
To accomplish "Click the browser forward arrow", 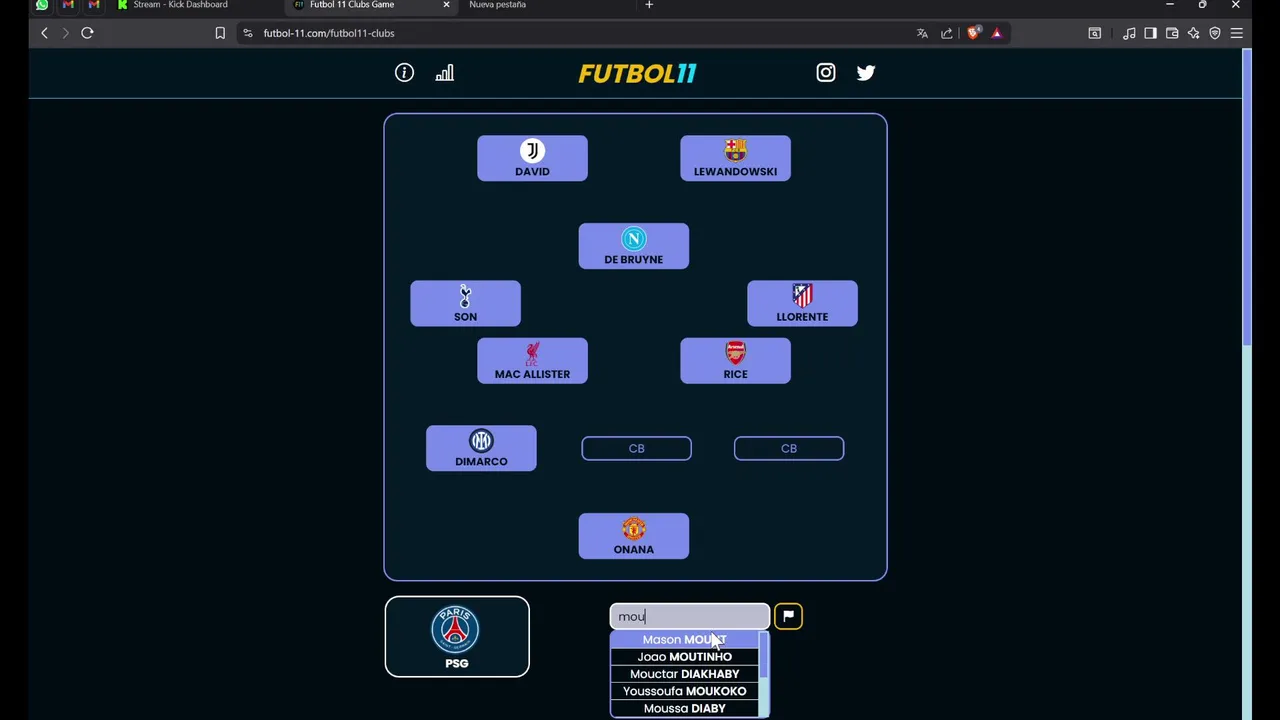I will click(x=65, y=33).
